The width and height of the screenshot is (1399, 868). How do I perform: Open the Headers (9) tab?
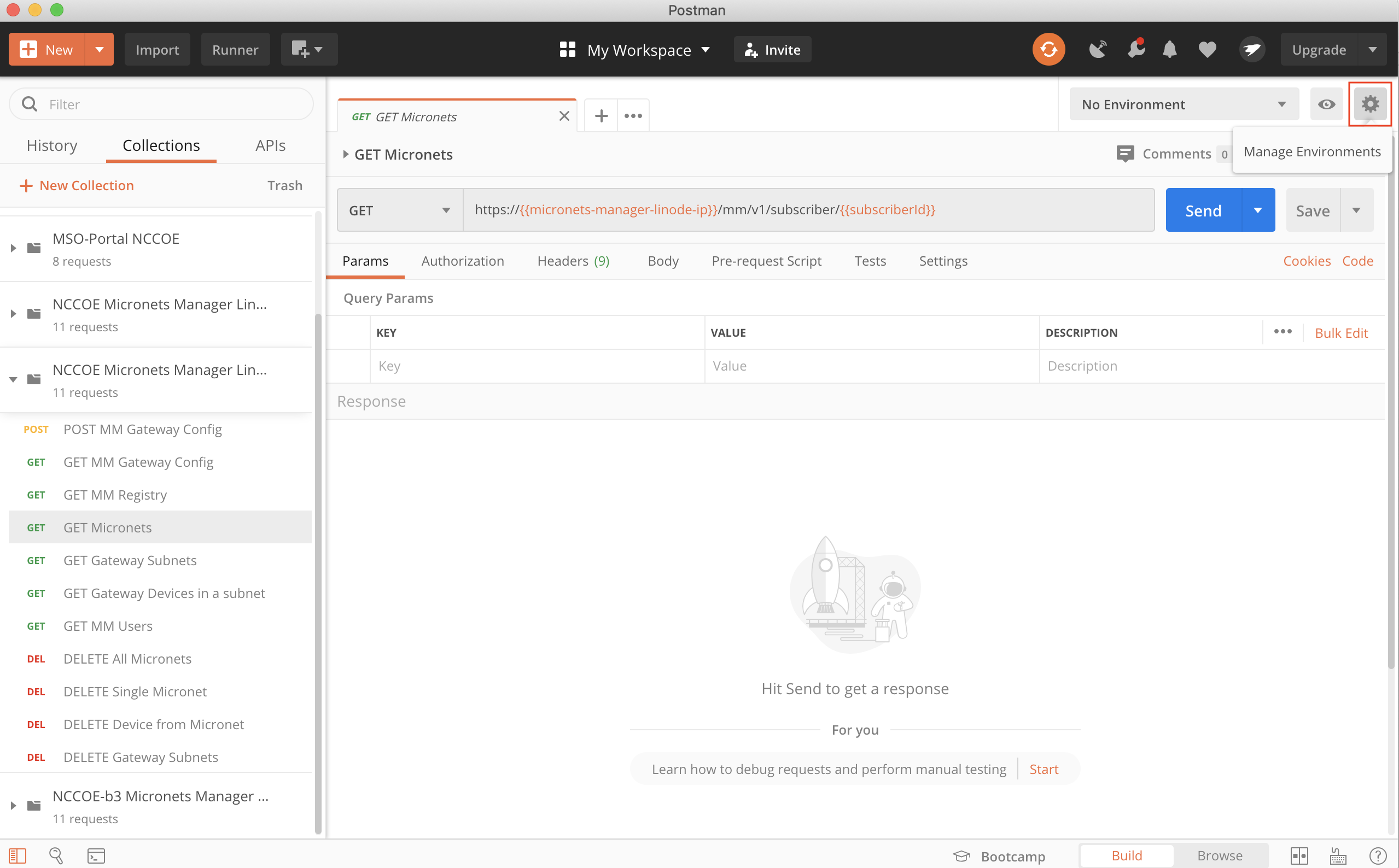pyautogui.click(x=573, y=261)
